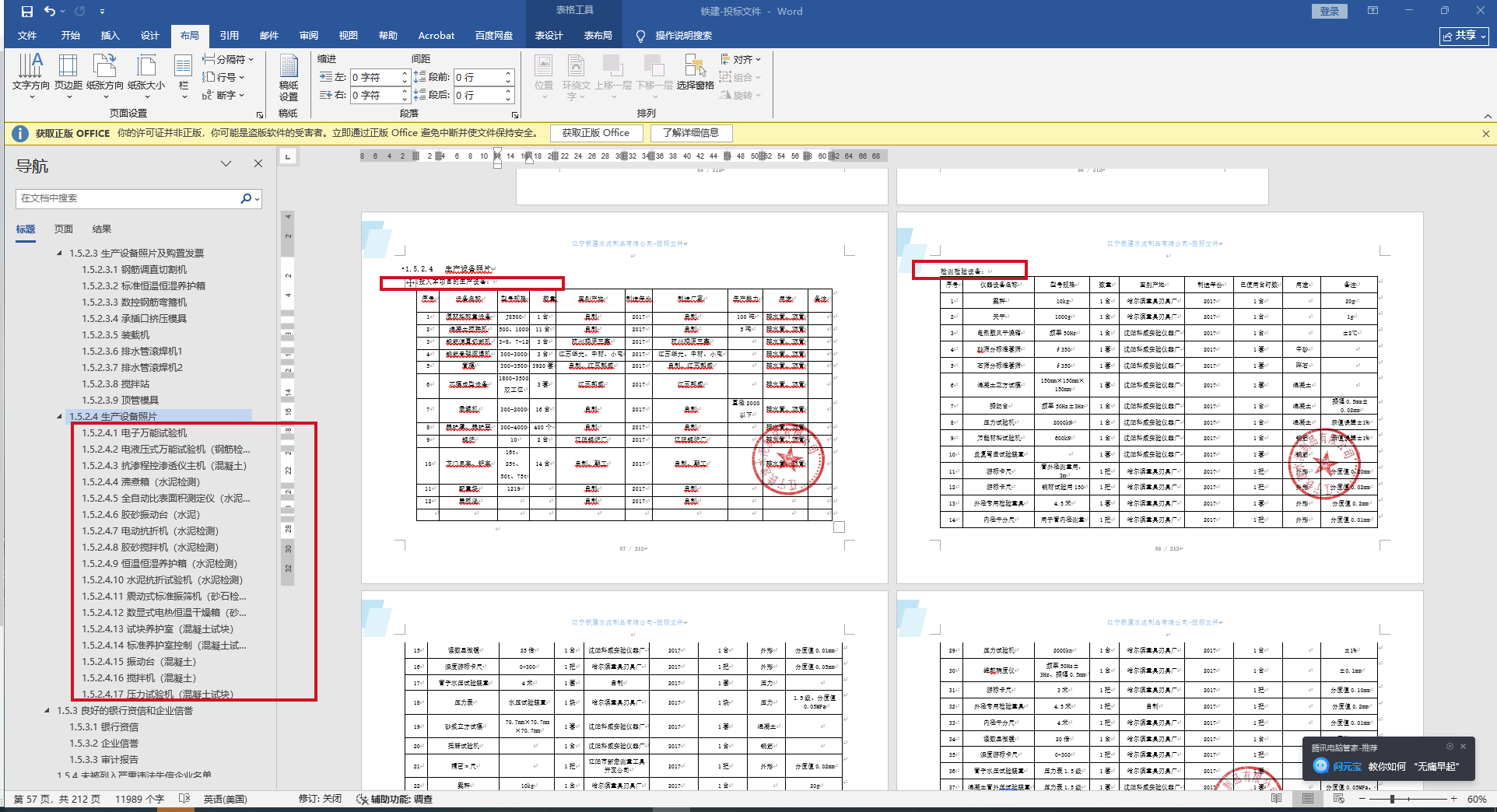Click the zoom in plus button
The width and height of the screenshot is (1497, 812).
[x=1453, y=799]
